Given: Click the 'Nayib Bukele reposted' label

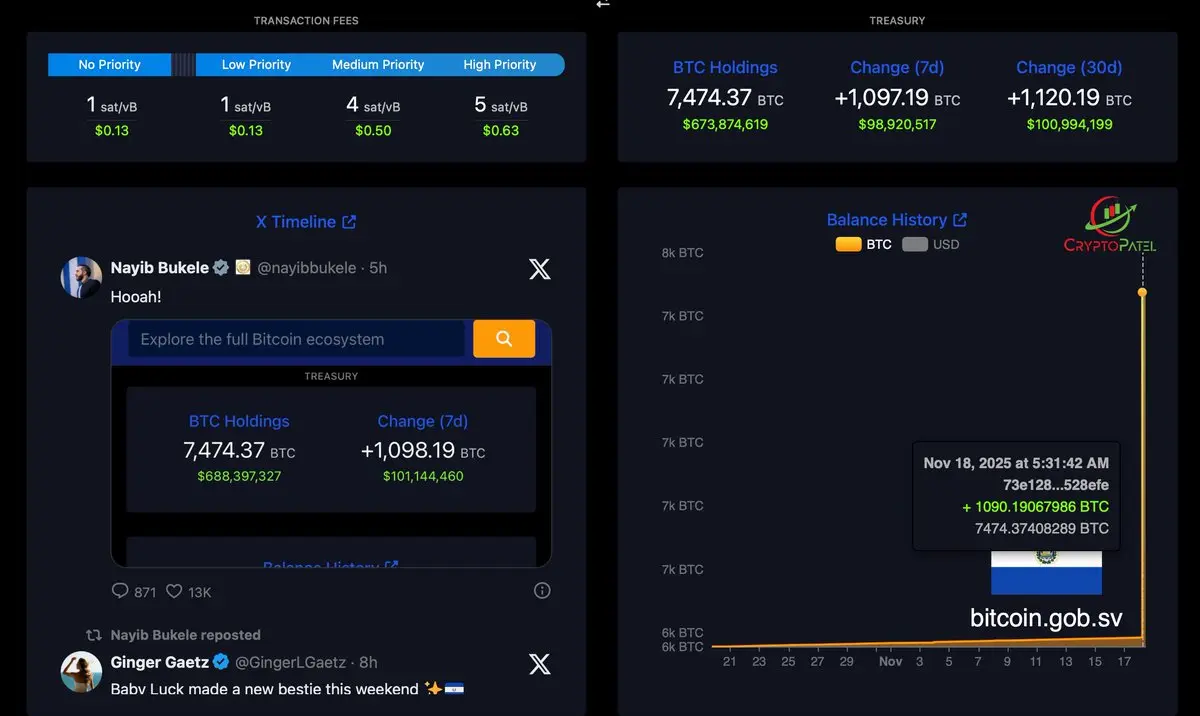Looking at the screenshot, I should (186, 635).
